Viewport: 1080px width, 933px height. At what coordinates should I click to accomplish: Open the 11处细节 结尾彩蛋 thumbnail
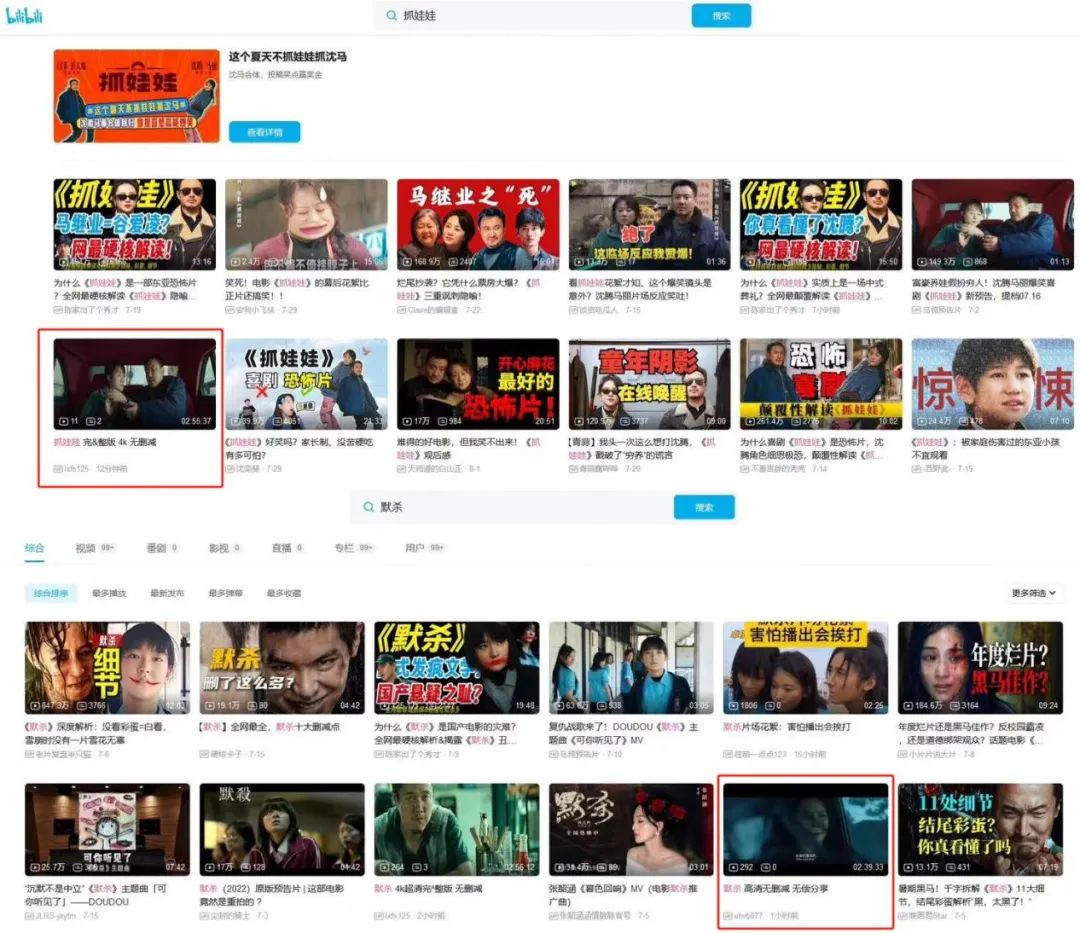click(x=980, y=829)
